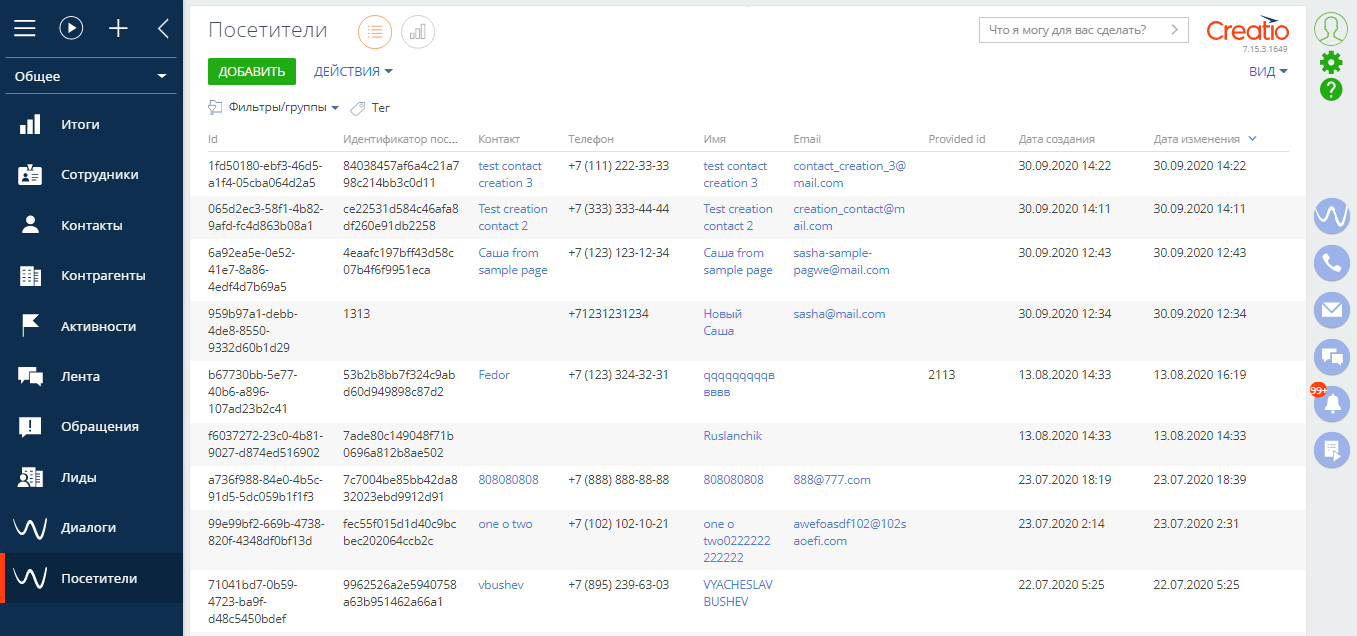Open the email envelope panel icon
1357x636 pixels.
1331,310
